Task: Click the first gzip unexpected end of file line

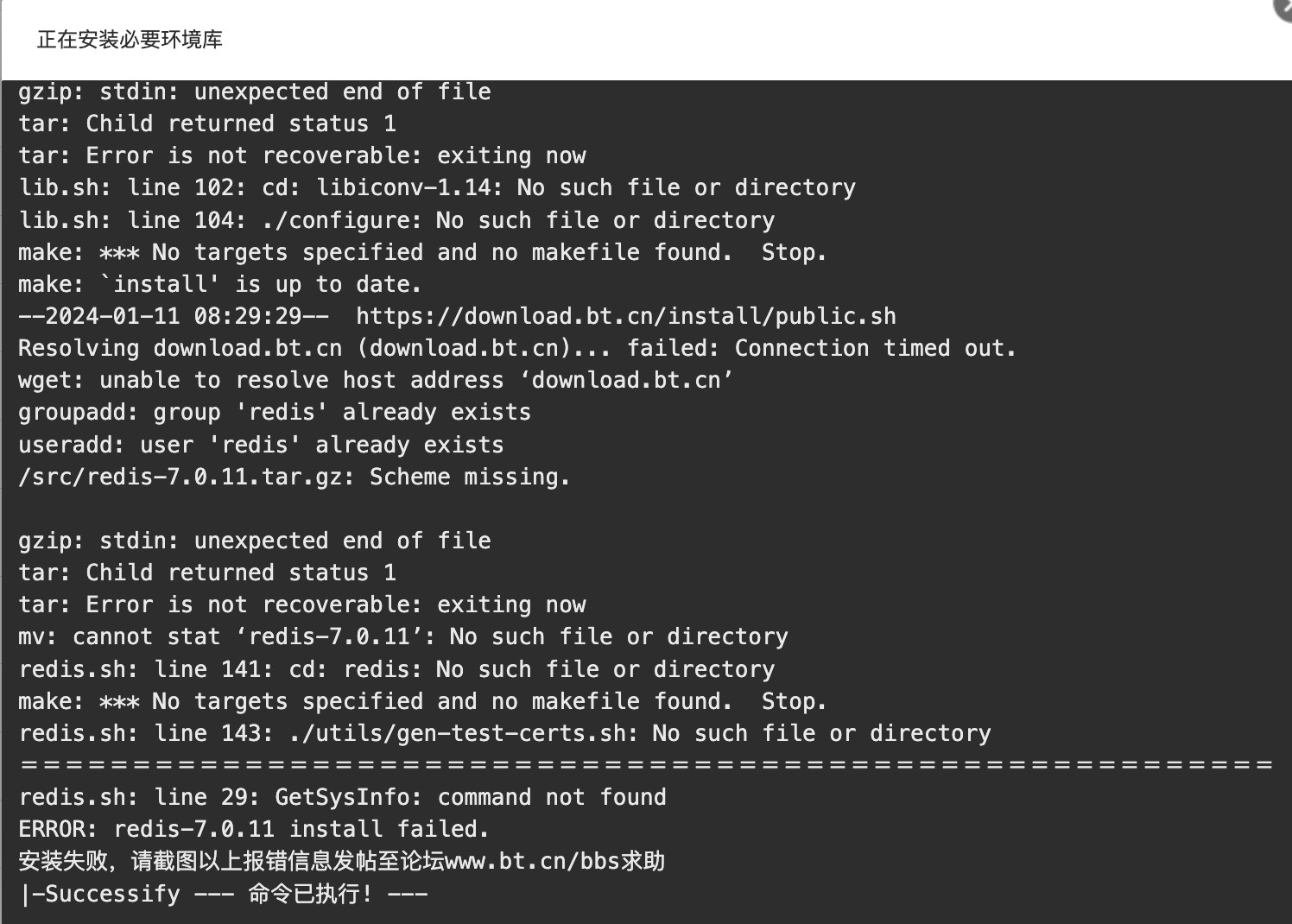Action: tap(255, 92)
